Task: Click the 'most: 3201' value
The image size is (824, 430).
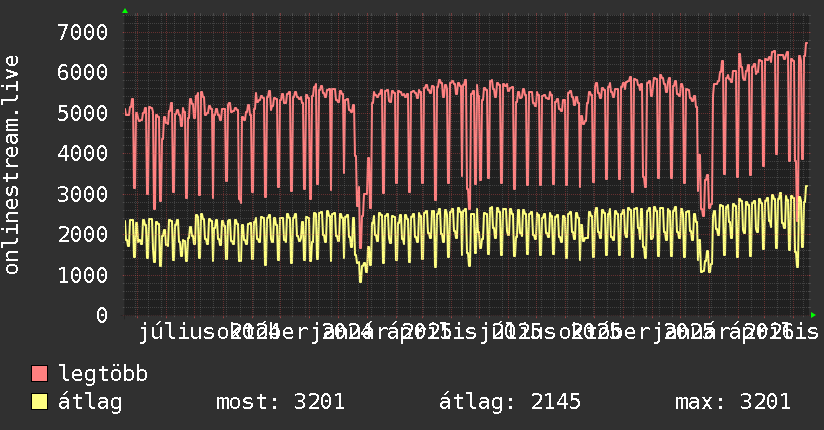Action: pos(281,402)
